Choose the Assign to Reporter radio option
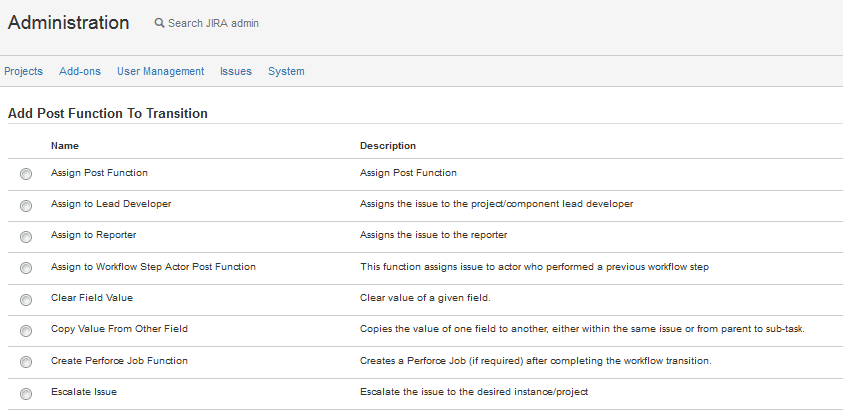This screenshot has height=410, width=843. pyautogui.click(x=26, y=236)
